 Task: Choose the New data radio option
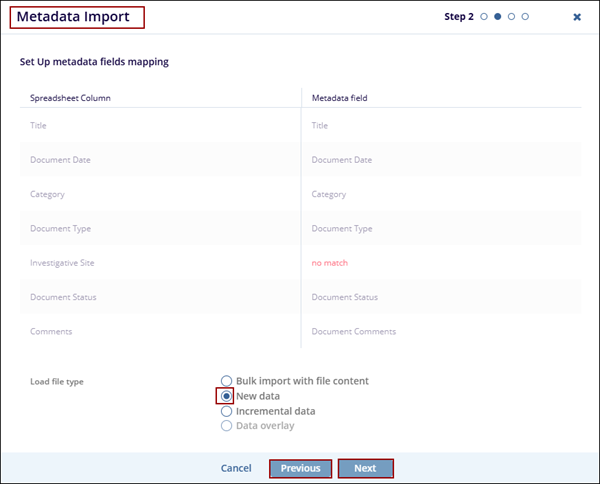(227, 396)
